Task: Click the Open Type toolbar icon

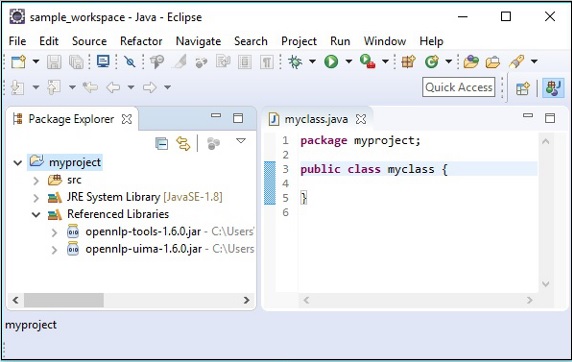Action: coord(471,62)
